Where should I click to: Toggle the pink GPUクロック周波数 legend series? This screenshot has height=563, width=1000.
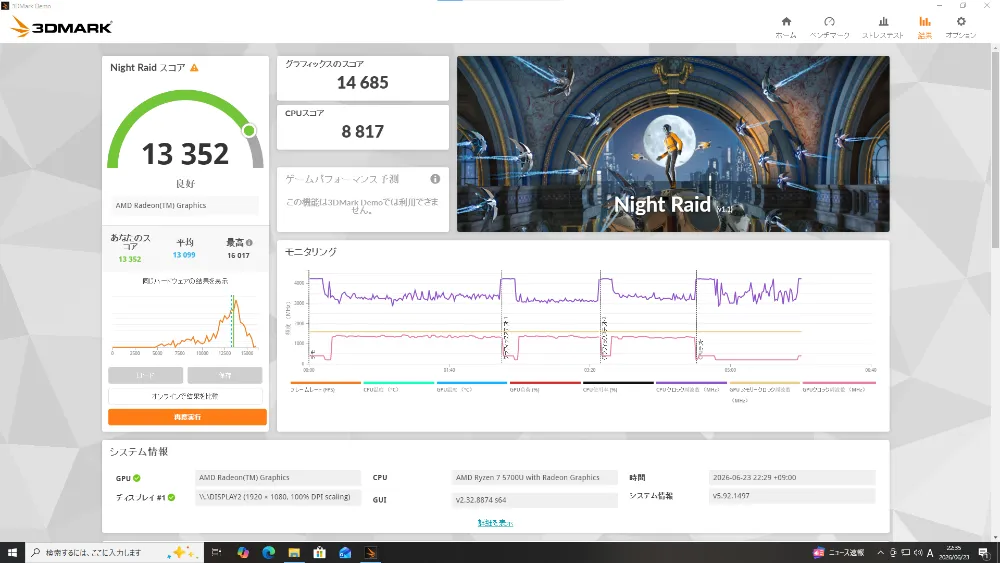point(839,386)
